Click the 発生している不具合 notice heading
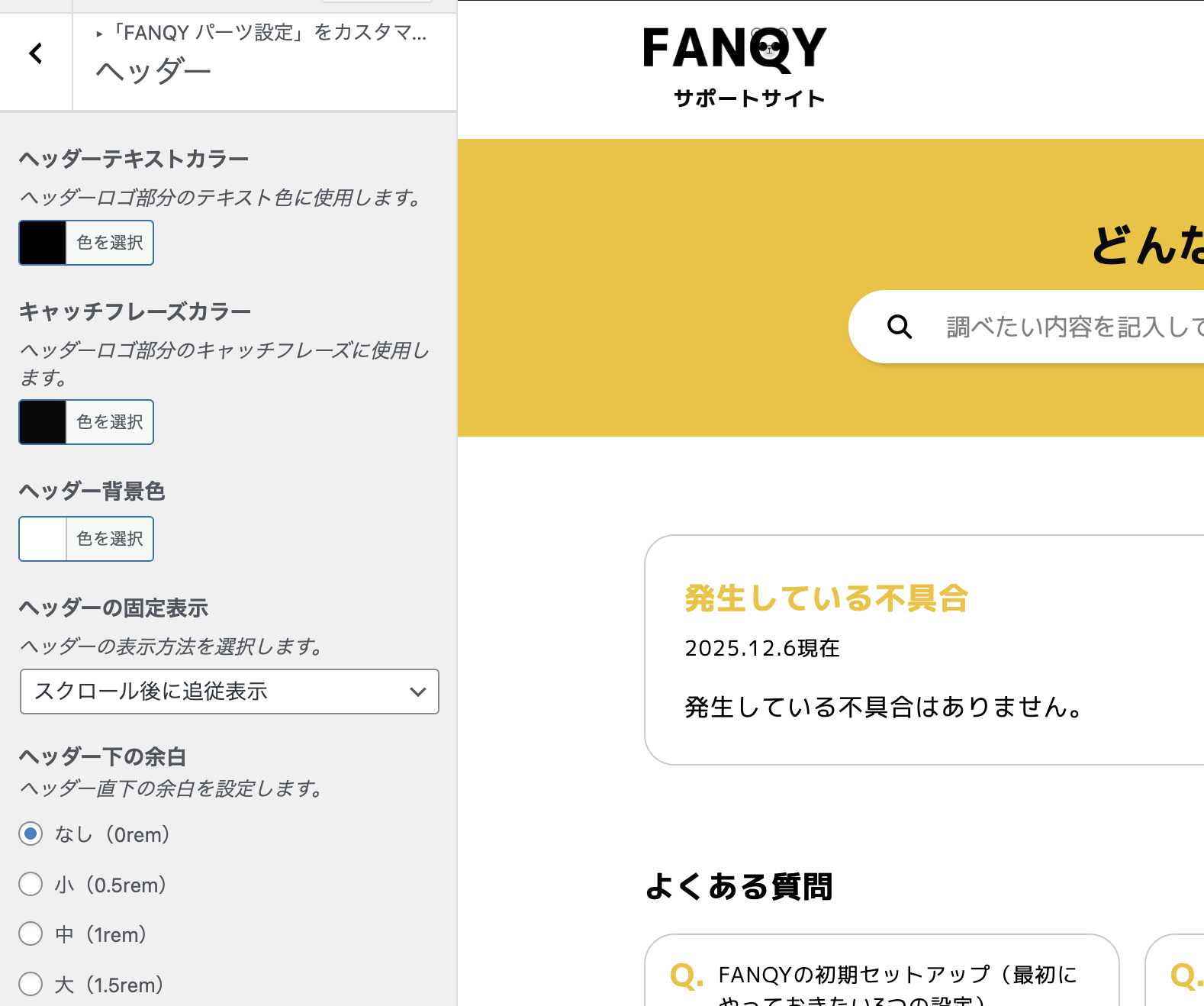 pos(826,598)
